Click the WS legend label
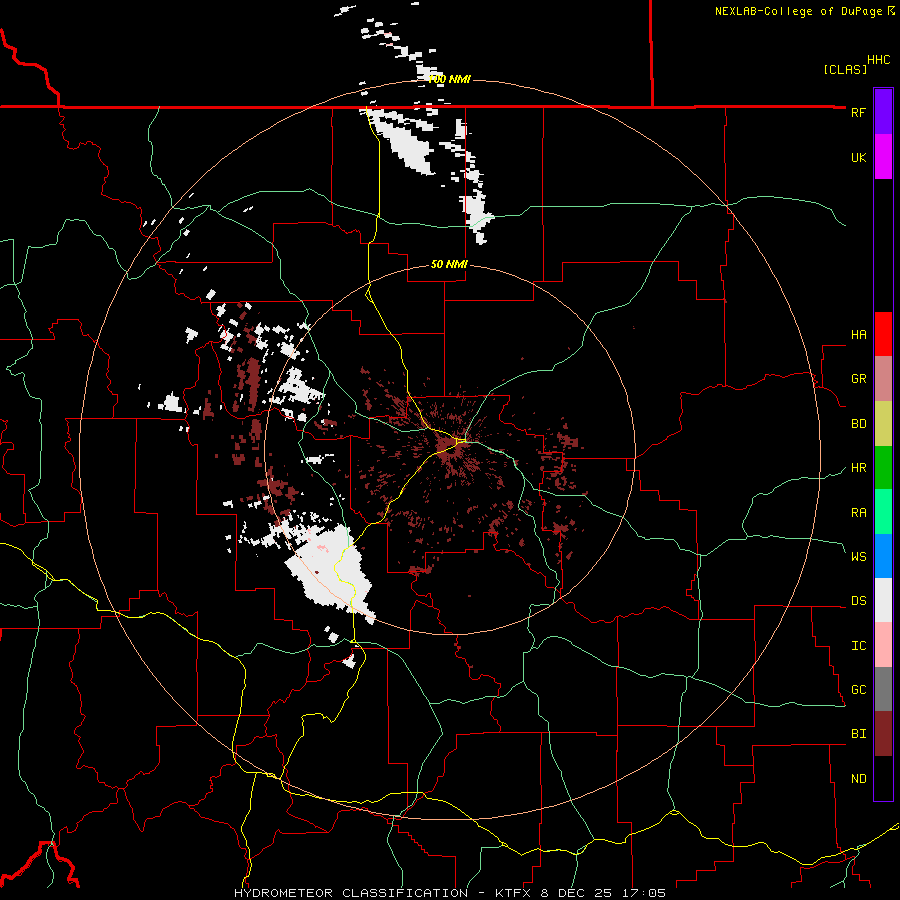 (x=858, y=557)
